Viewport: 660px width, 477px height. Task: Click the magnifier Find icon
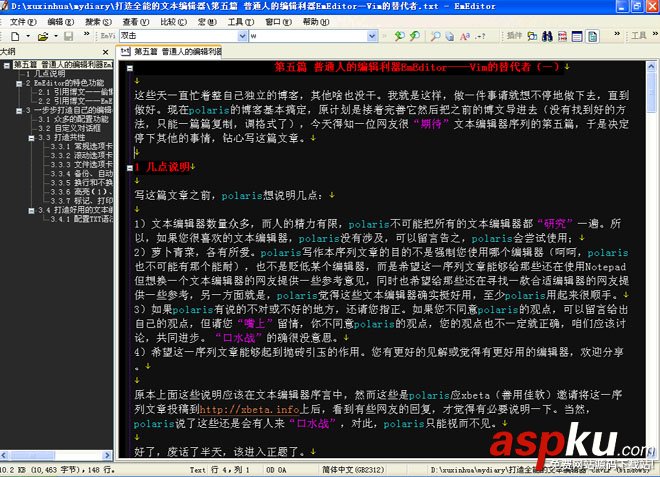[x=435, y=36]
